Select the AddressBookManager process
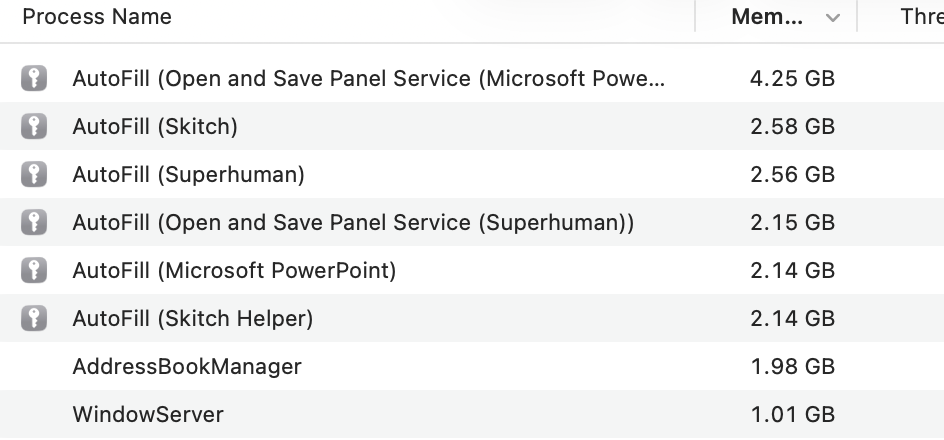This screenshot has width=944, height=440. click(187, 367)
